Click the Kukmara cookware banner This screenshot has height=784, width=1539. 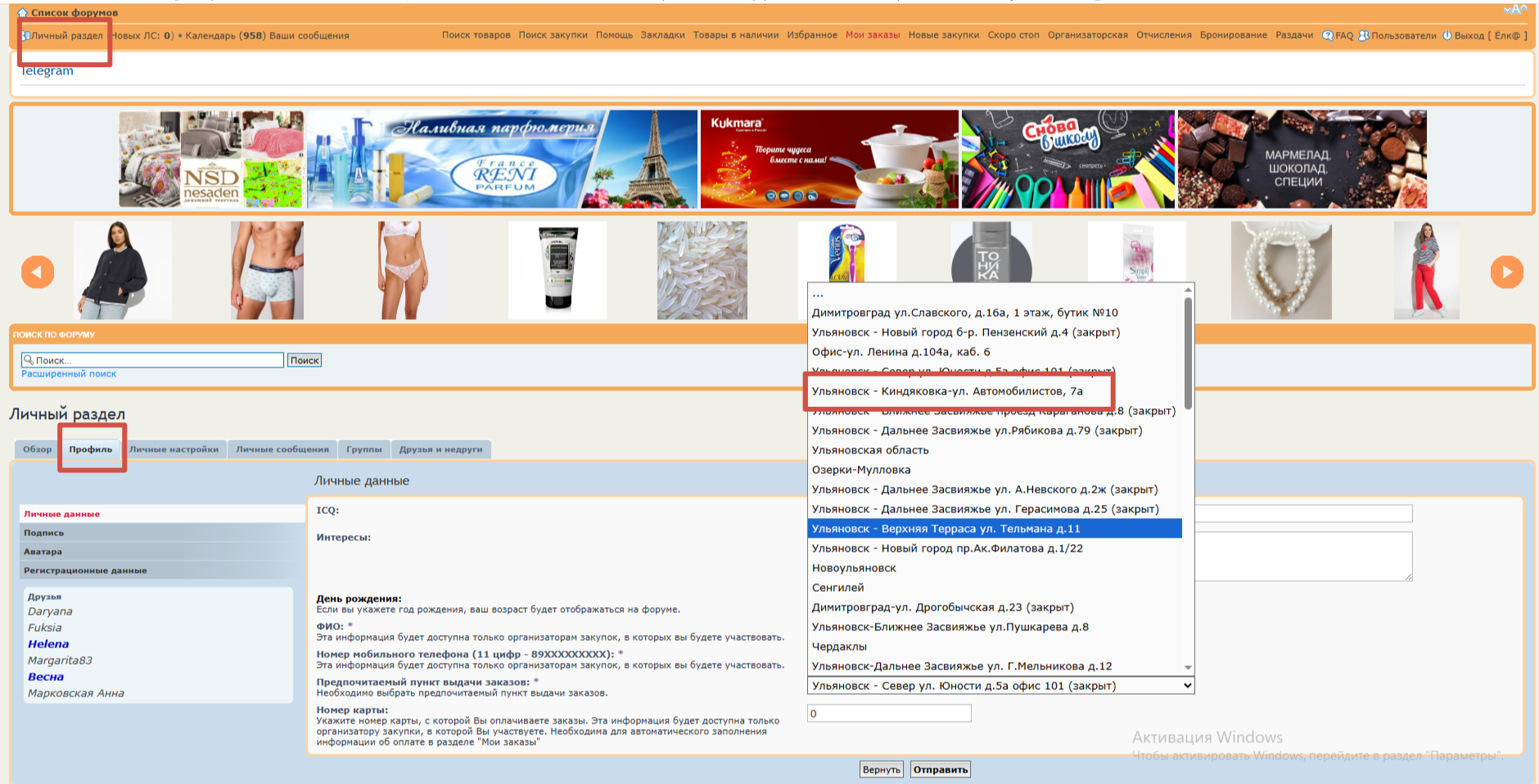click(828, 160)
